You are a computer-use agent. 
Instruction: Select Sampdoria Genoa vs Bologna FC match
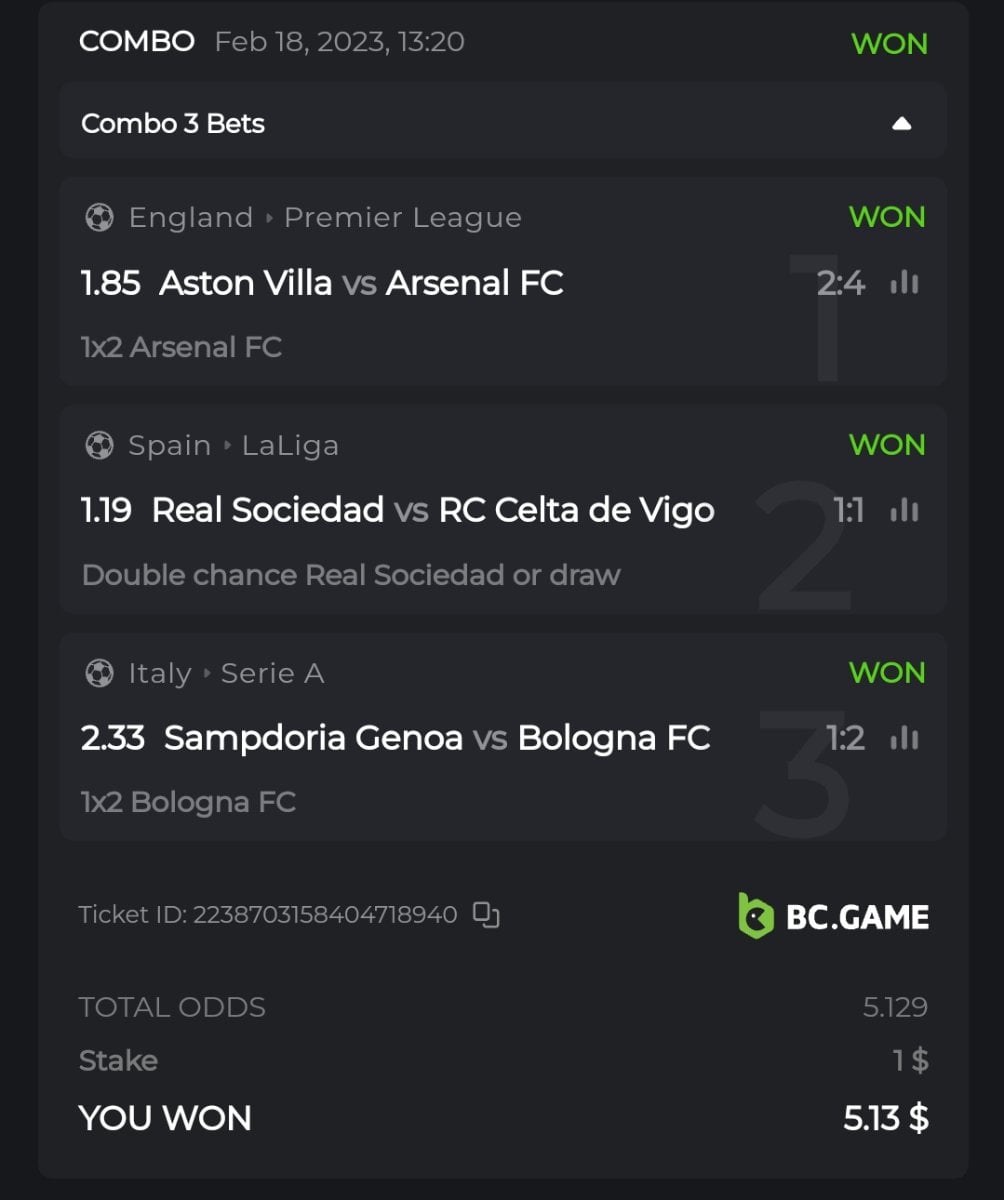click(x=436, y=739)
